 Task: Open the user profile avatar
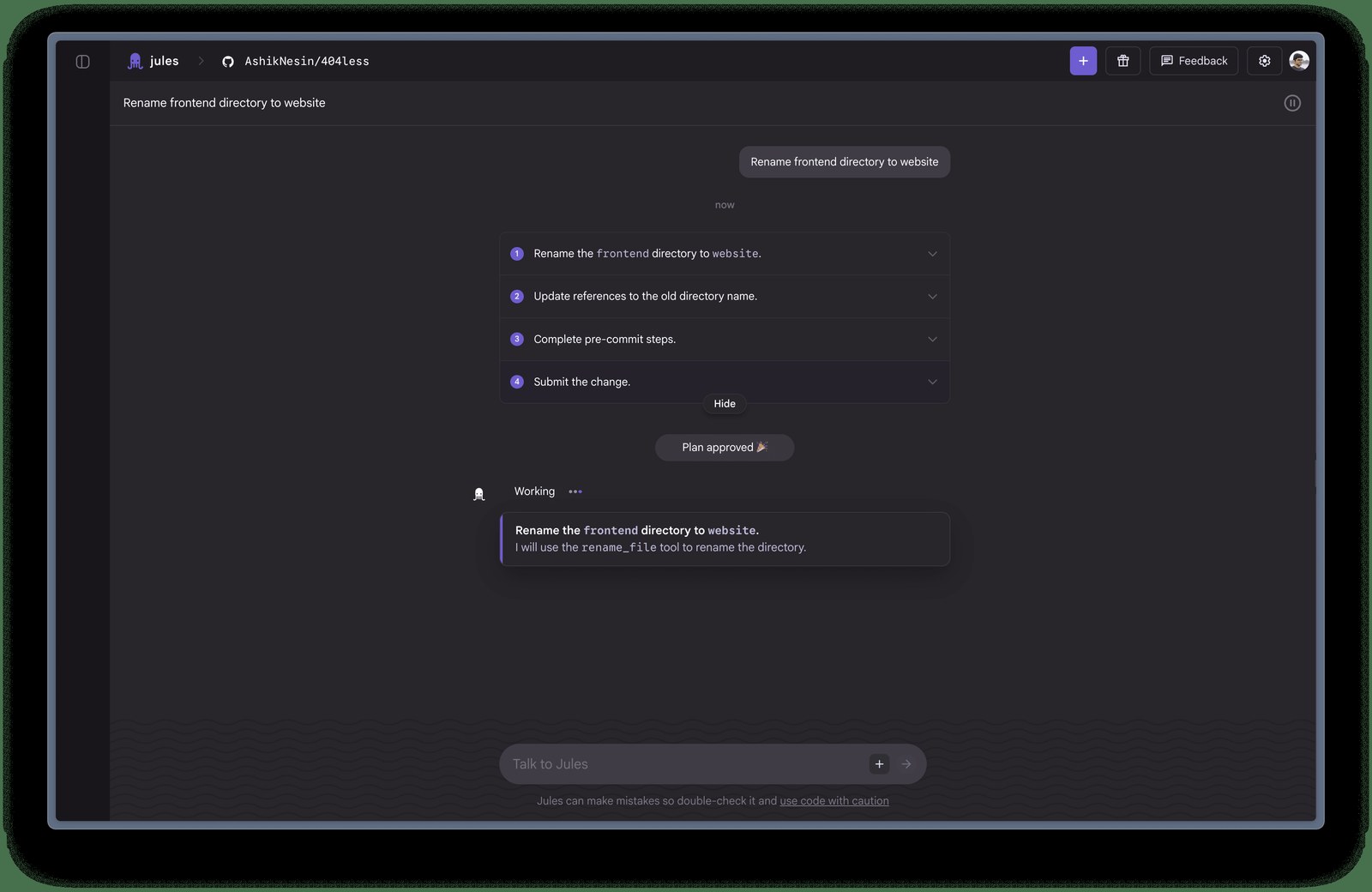click(1299, 61)
